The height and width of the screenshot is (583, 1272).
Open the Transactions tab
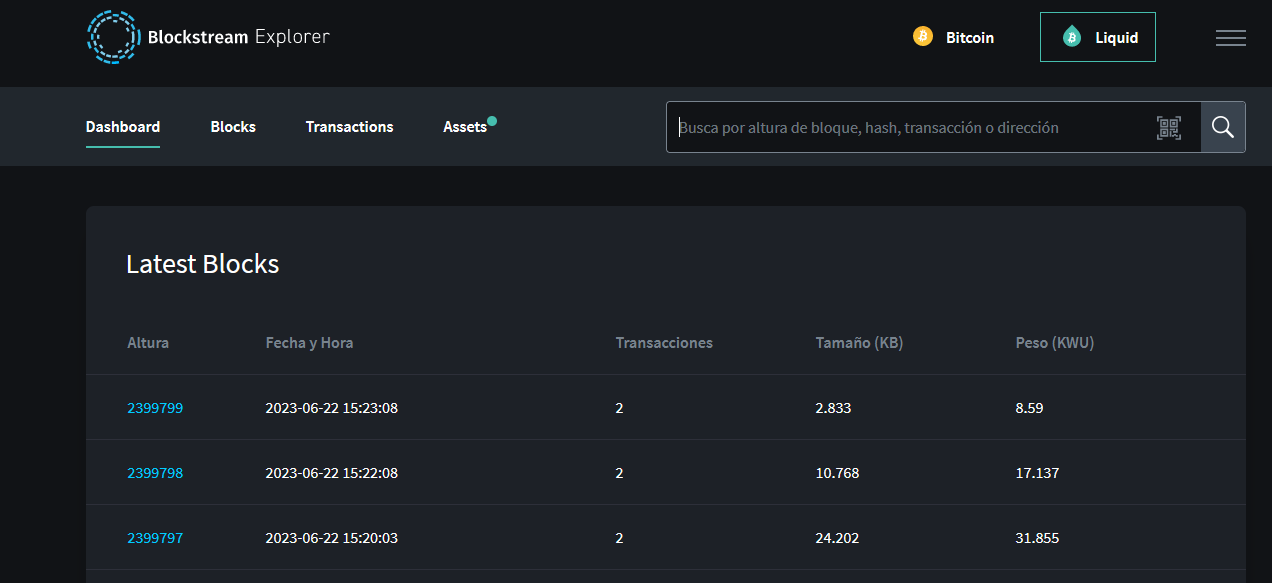(350, 127)
